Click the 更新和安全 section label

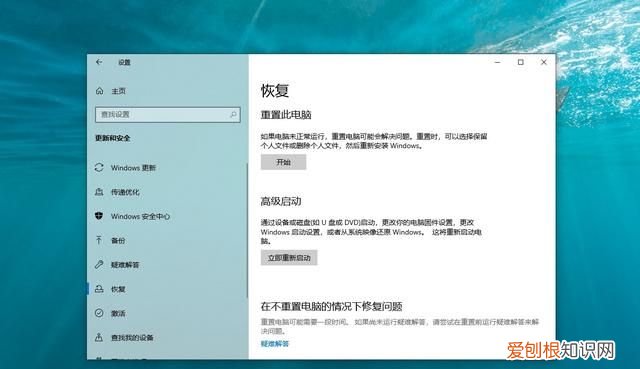113,138
